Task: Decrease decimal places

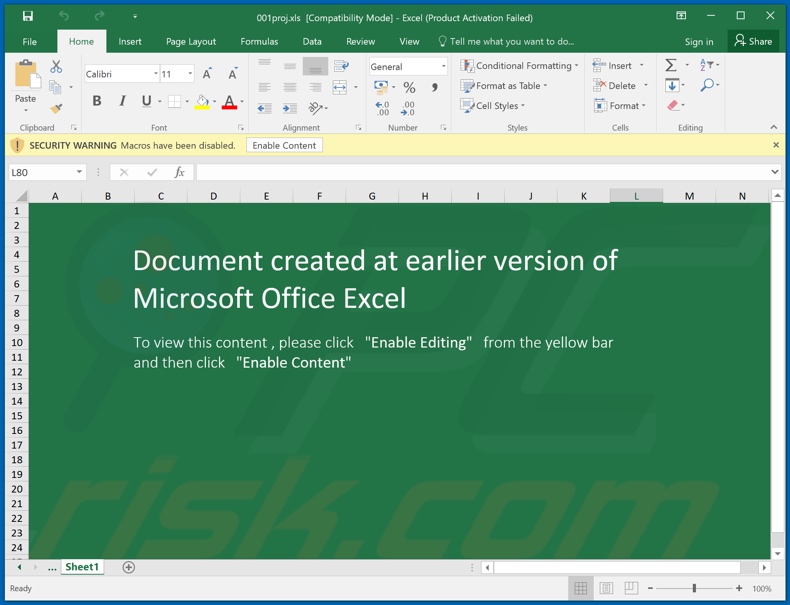Action: point(408,108)
